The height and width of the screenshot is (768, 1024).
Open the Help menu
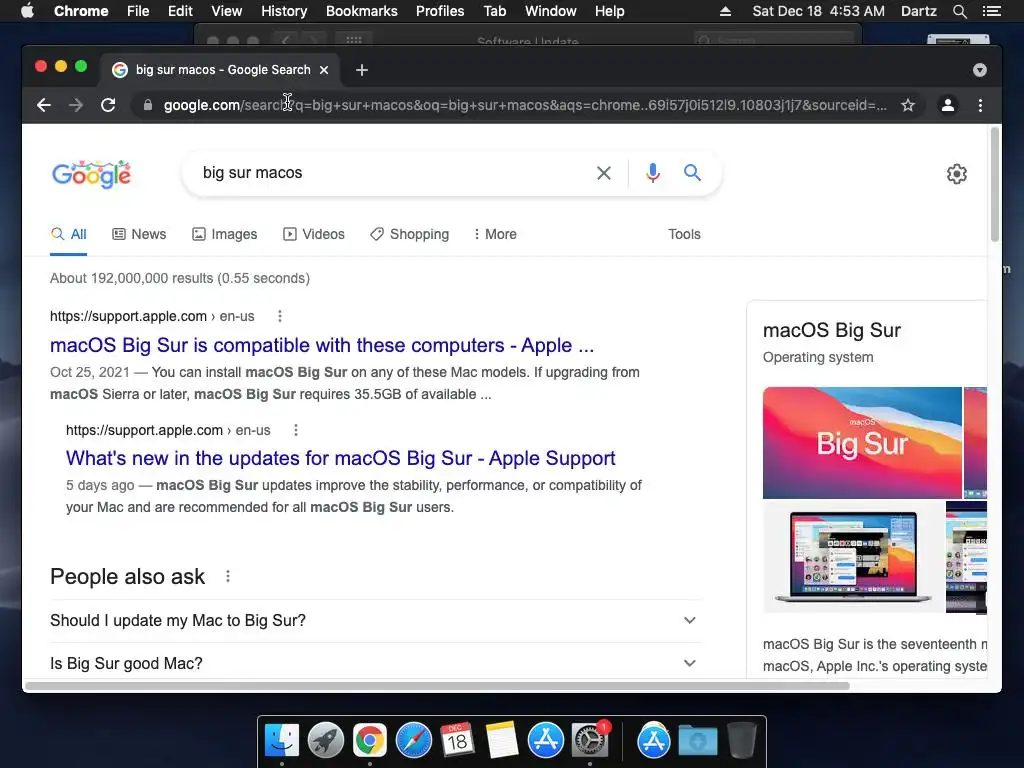[609, 11]
